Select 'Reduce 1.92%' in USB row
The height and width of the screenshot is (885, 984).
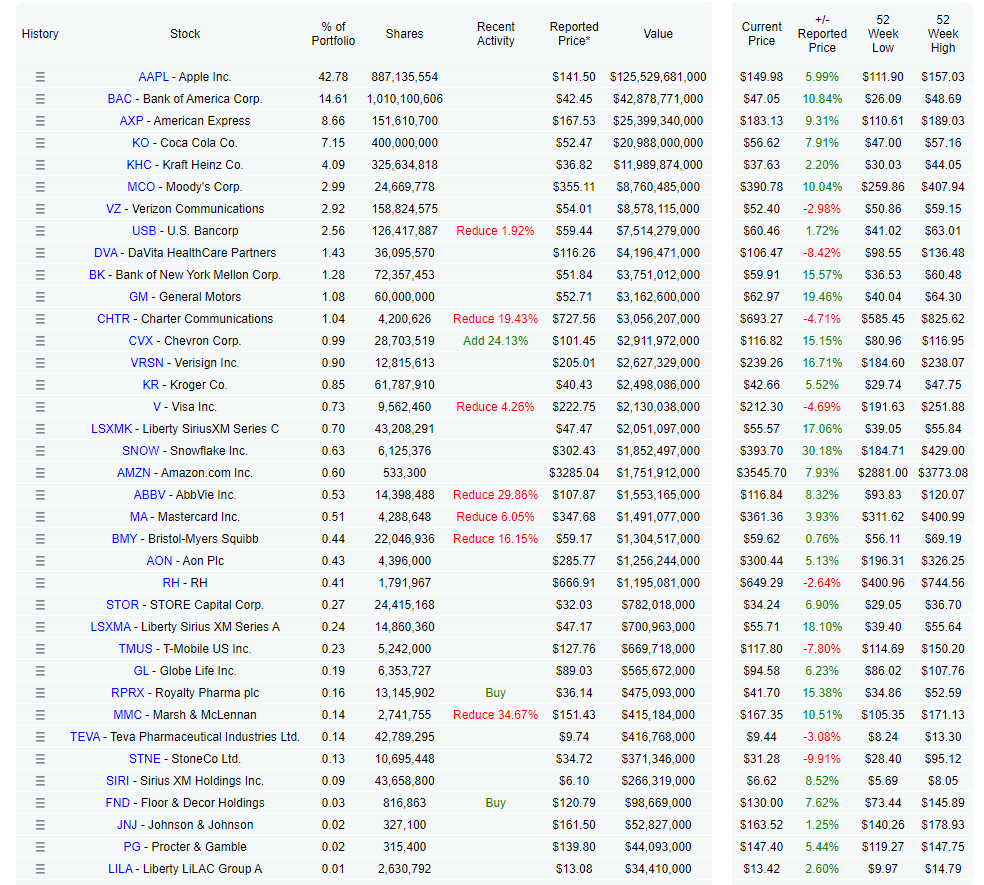click(495, 231)
